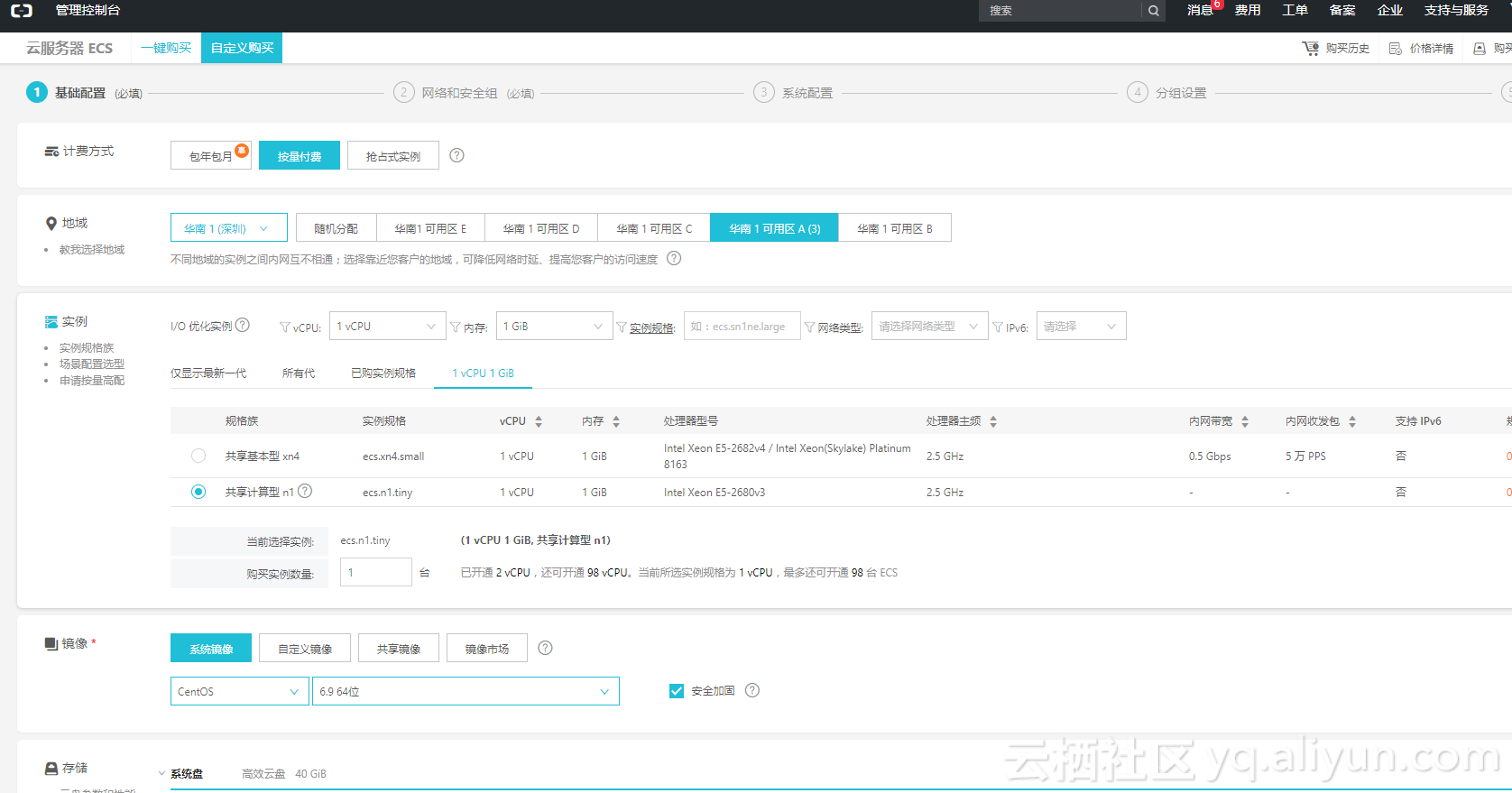The height and width of the screenshot is (793, 1512).
Task: Select 抢占式实例 billing button
Action: pos(393,155)
